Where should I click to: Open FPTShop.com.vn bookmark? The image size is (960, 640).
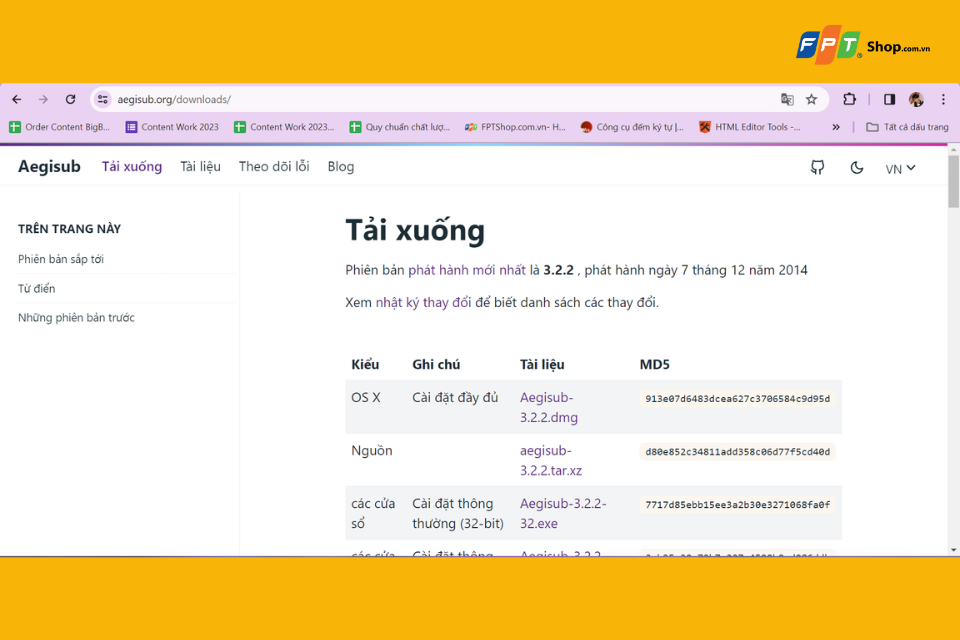[515, 127]
